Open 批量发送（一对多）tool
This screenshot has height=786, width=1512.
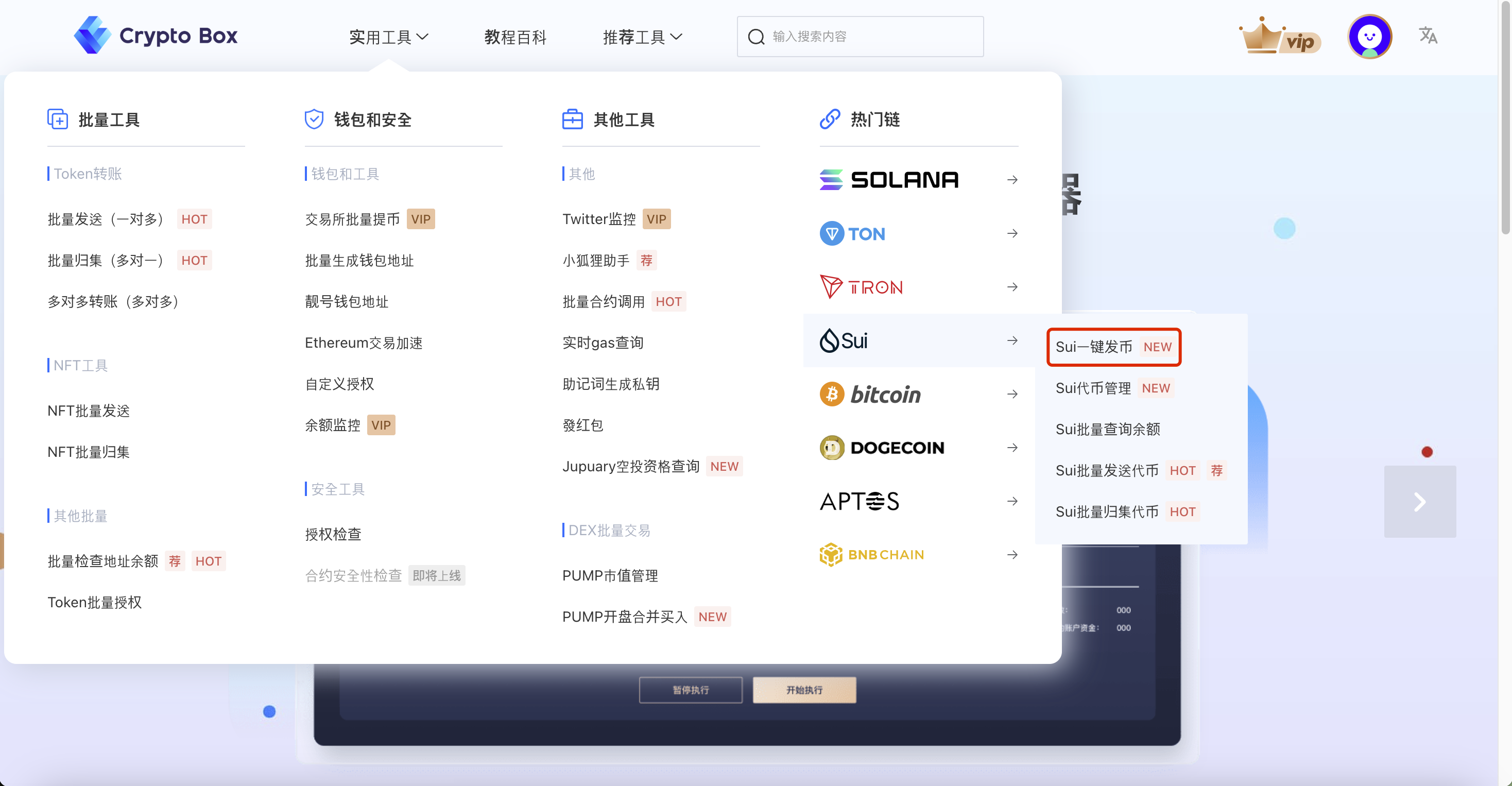[129, 219]
